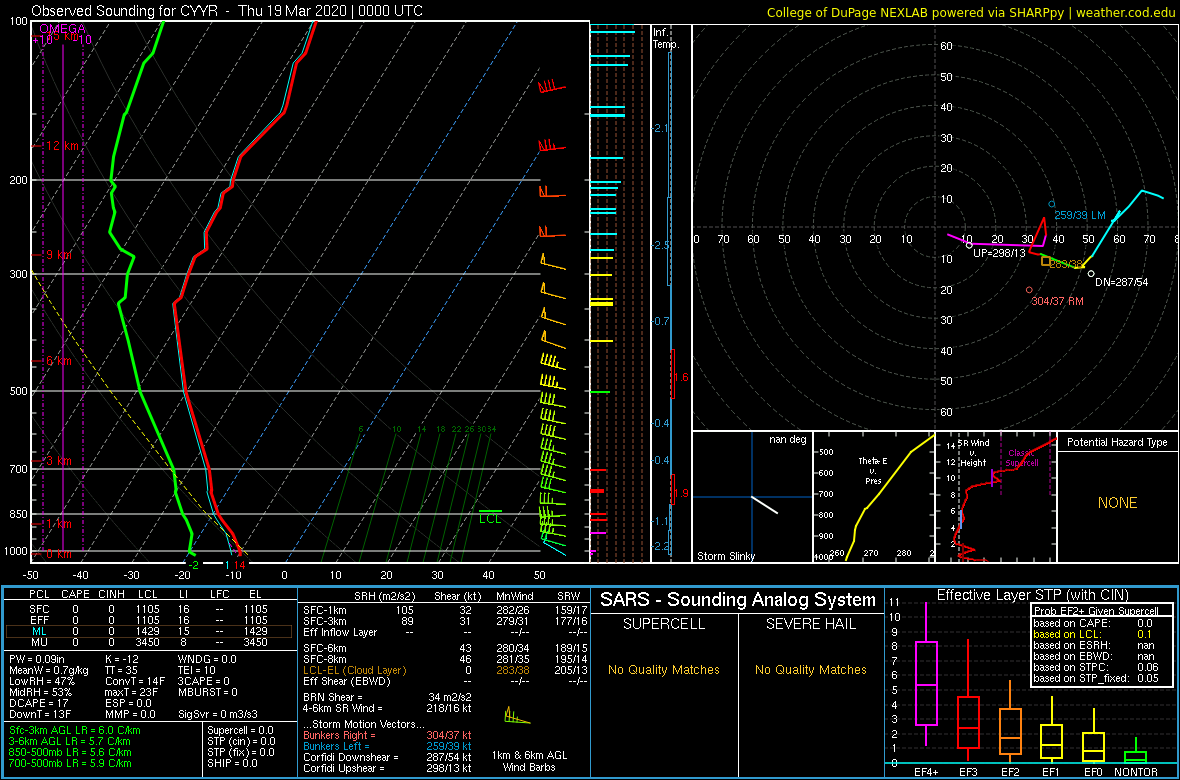The image size is (1180, 780).
Task: Select the EFF parcel row
Action: click(x=149, y=620)
